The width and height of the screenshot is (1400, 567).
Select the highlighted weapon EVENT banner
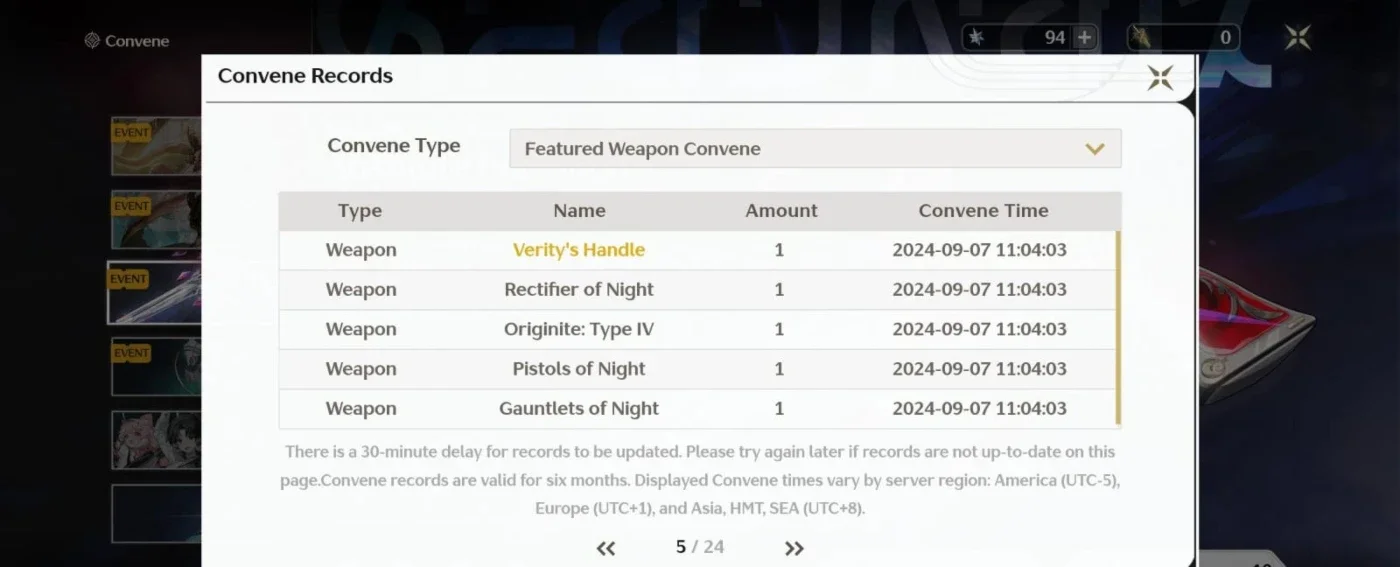point(155,293)
